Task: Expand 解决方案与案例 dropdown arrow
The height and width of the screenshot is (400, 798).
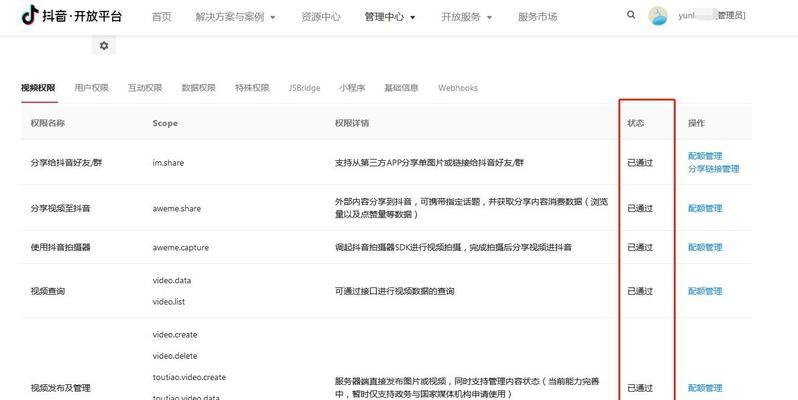Action: click(273, 17)
